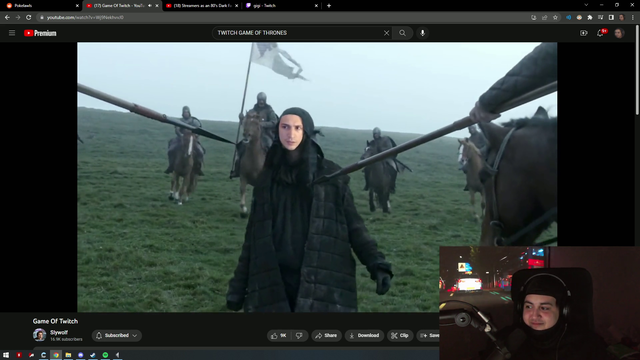Click the video player to pause
Viewport: 640px width, 360px height.
[x=317, y=177]
